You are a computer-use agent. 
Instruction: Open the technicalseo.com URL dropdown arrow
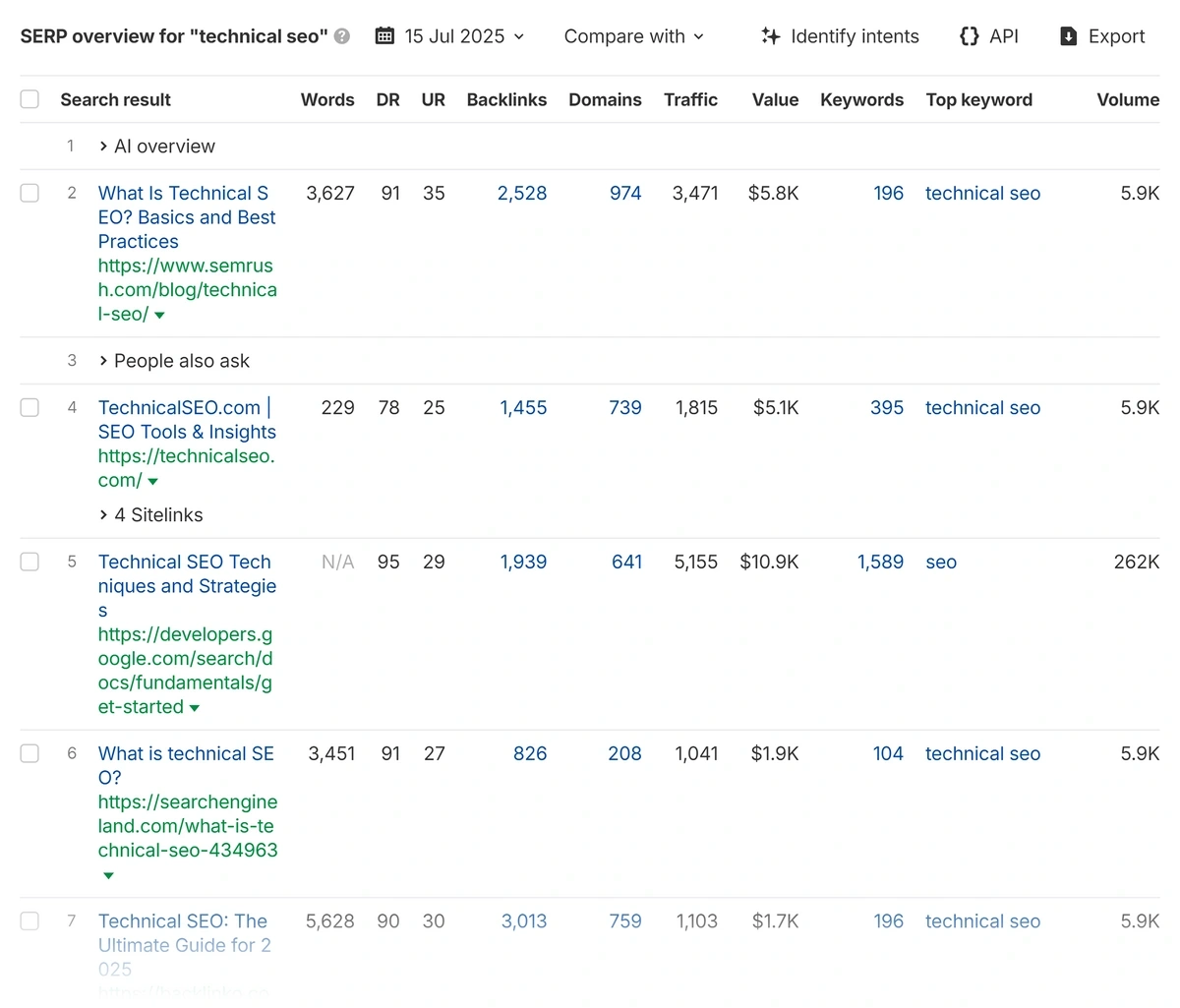(x=152, y=482)
